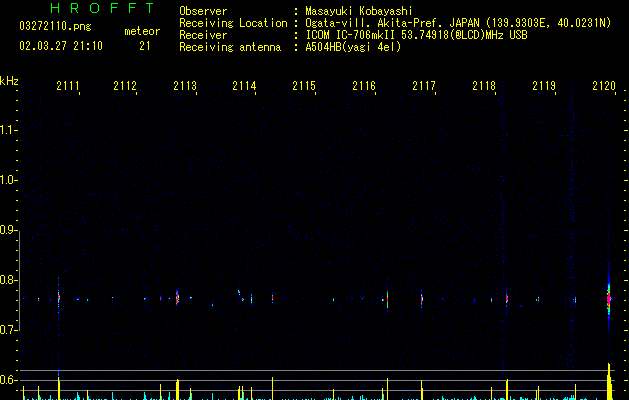
Task: Click the 'Observer' field label
Action: click(x=203, y=11)
